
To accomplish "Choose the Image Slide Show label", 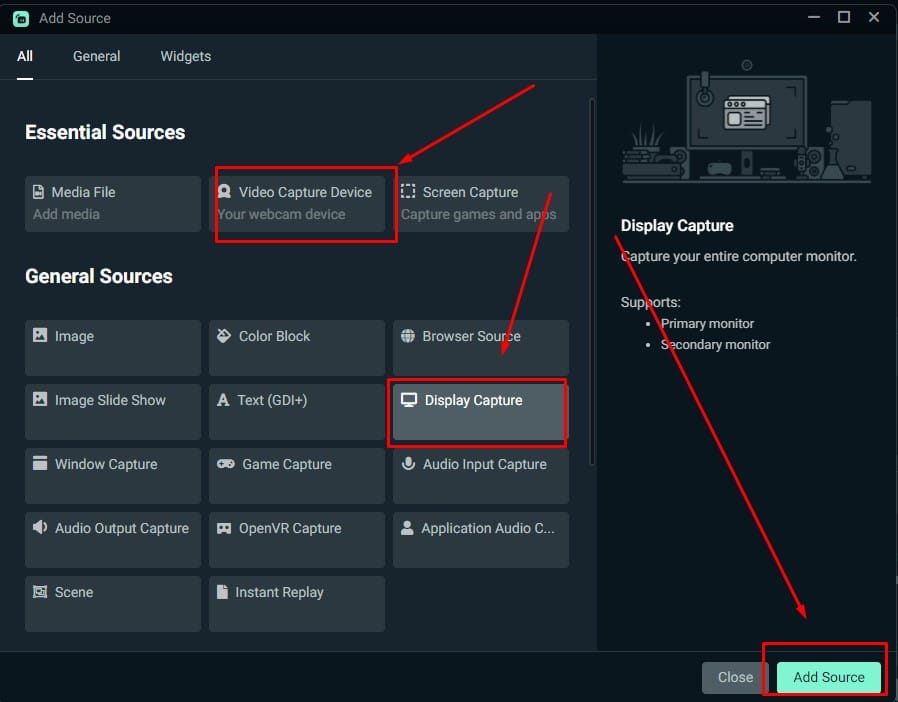I will 110,400.
